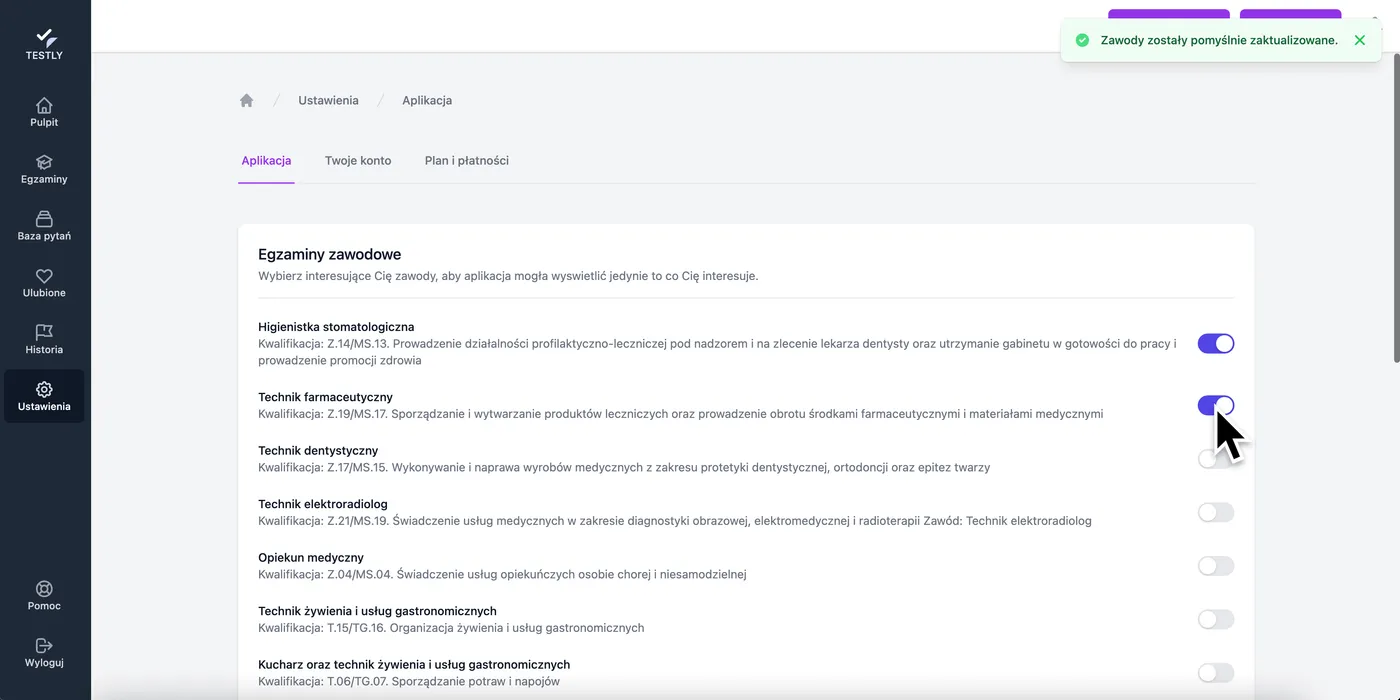Dismiss the success notification
Image resolution: width=1400 pixels, height=700 pixels.
coord(1359,40)
